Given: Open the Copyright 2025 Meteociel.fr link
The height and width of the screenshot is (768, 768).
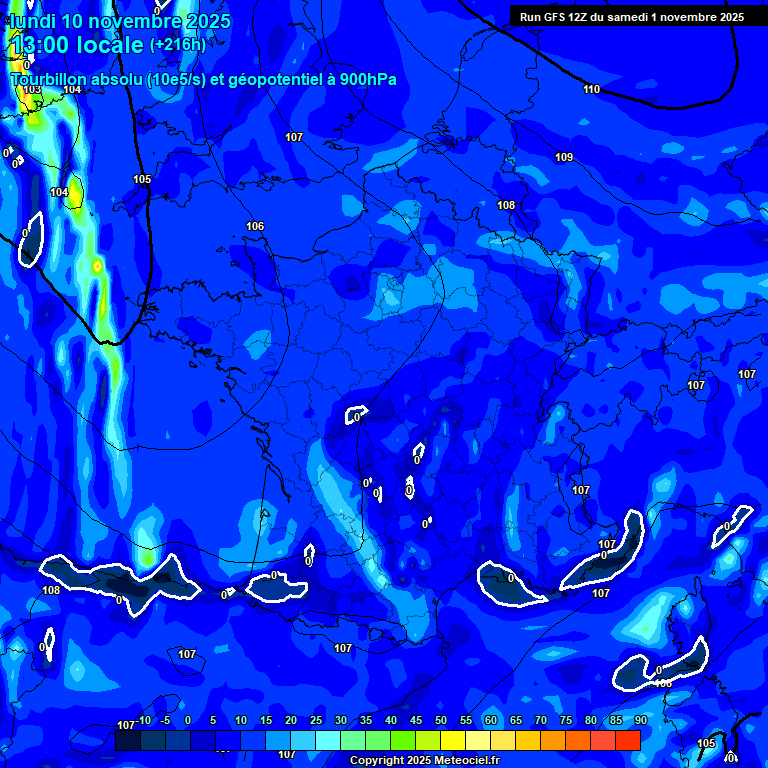Looking at the screenshot, I should click(424, 760).
